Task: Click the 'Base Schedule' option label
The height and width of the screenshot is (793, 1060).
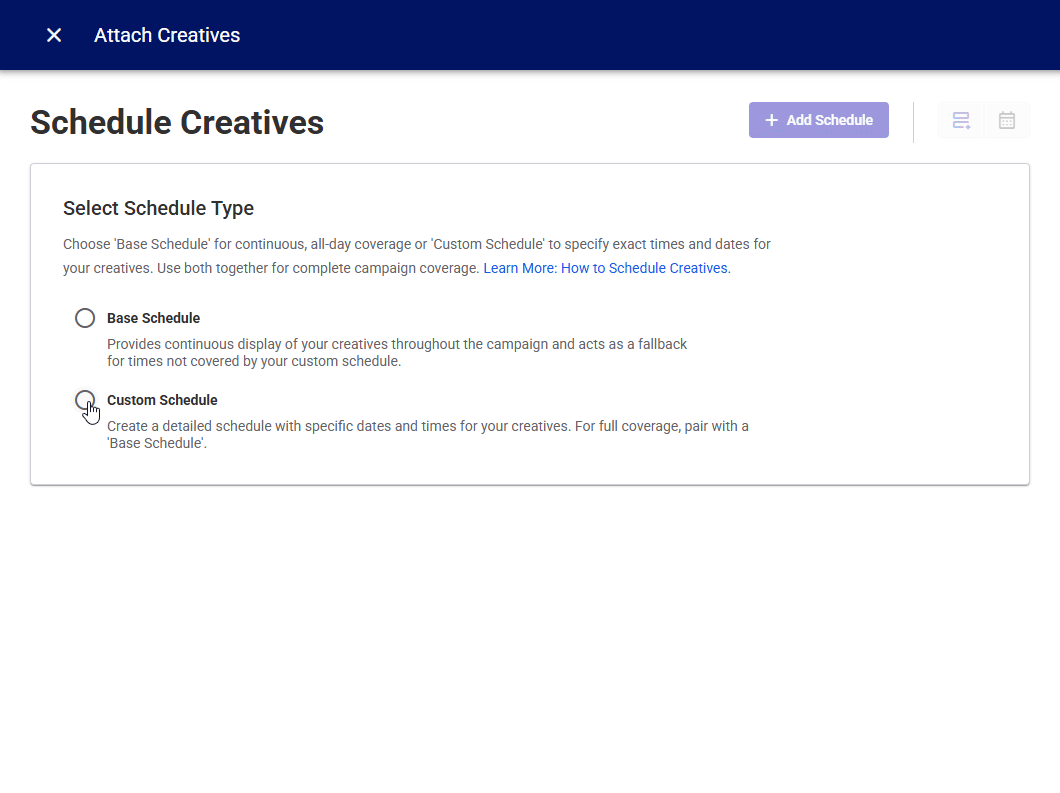Action: tap(153, 318)
